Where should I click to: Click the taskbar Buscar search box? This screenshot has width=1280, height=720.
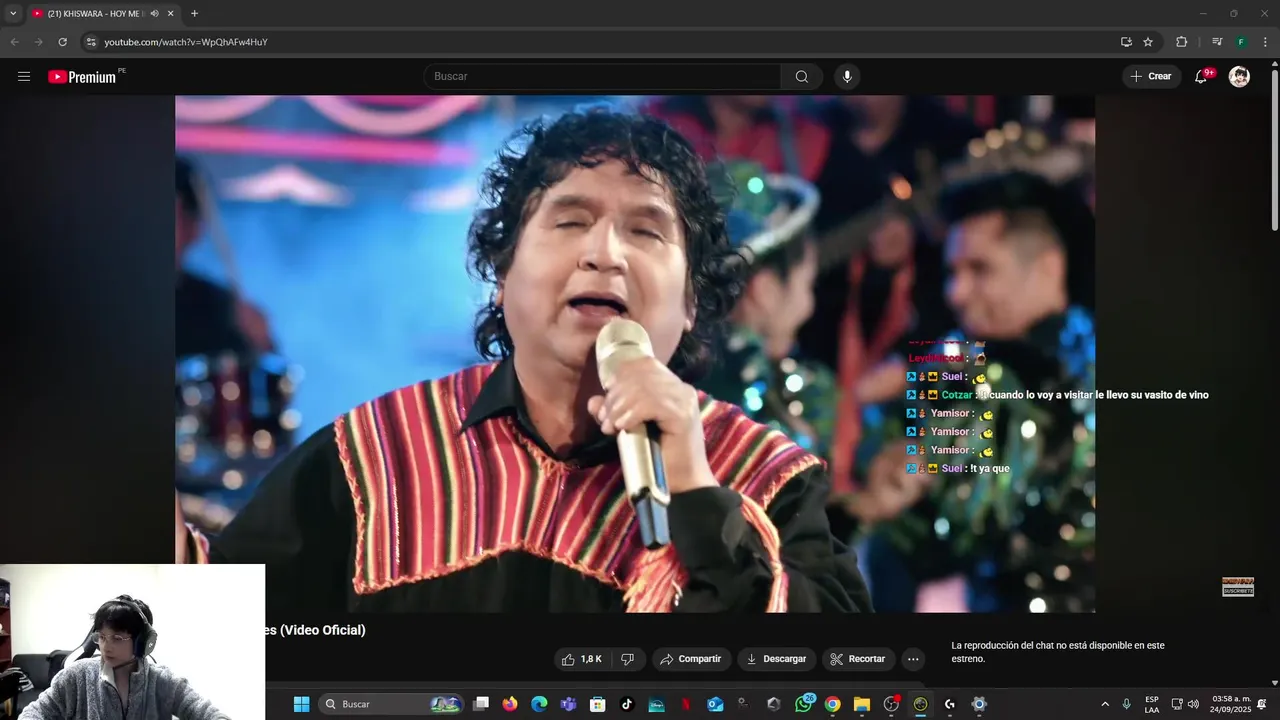pyautogui.click(x=393, y=704)
